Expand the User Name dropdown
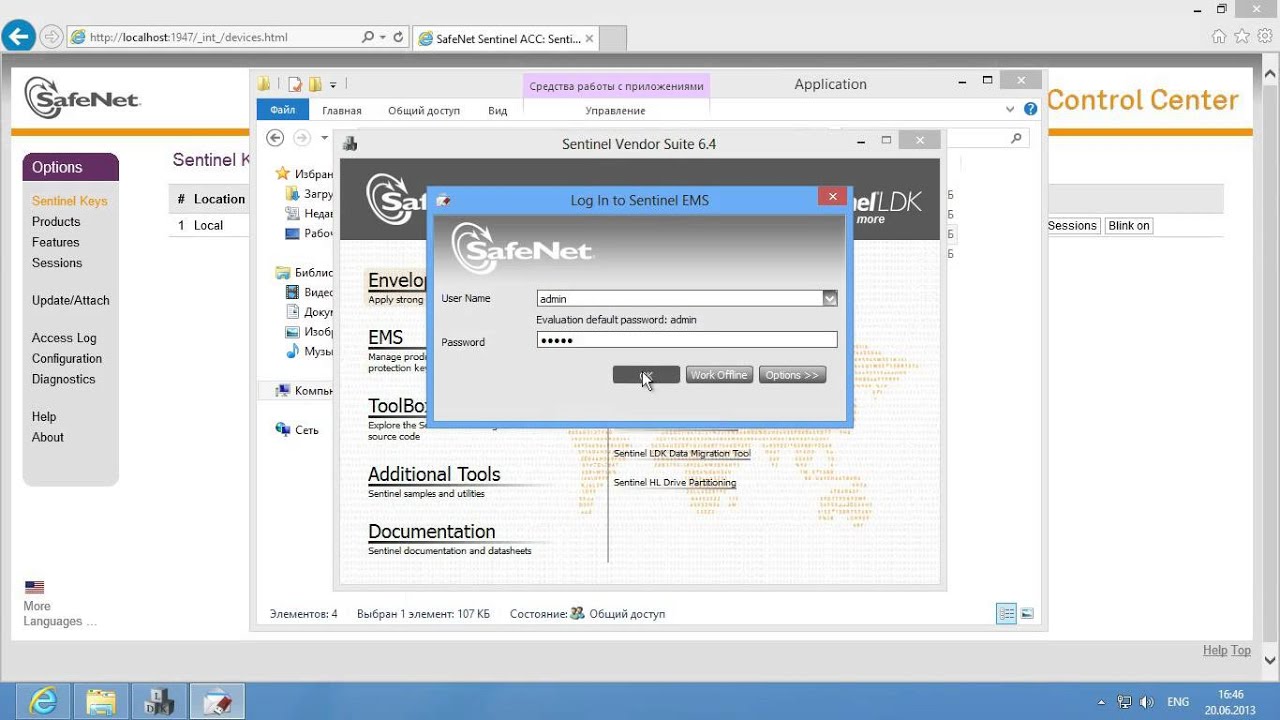The height and width of the screenshot is (720, 1280). tap(830, 298)
